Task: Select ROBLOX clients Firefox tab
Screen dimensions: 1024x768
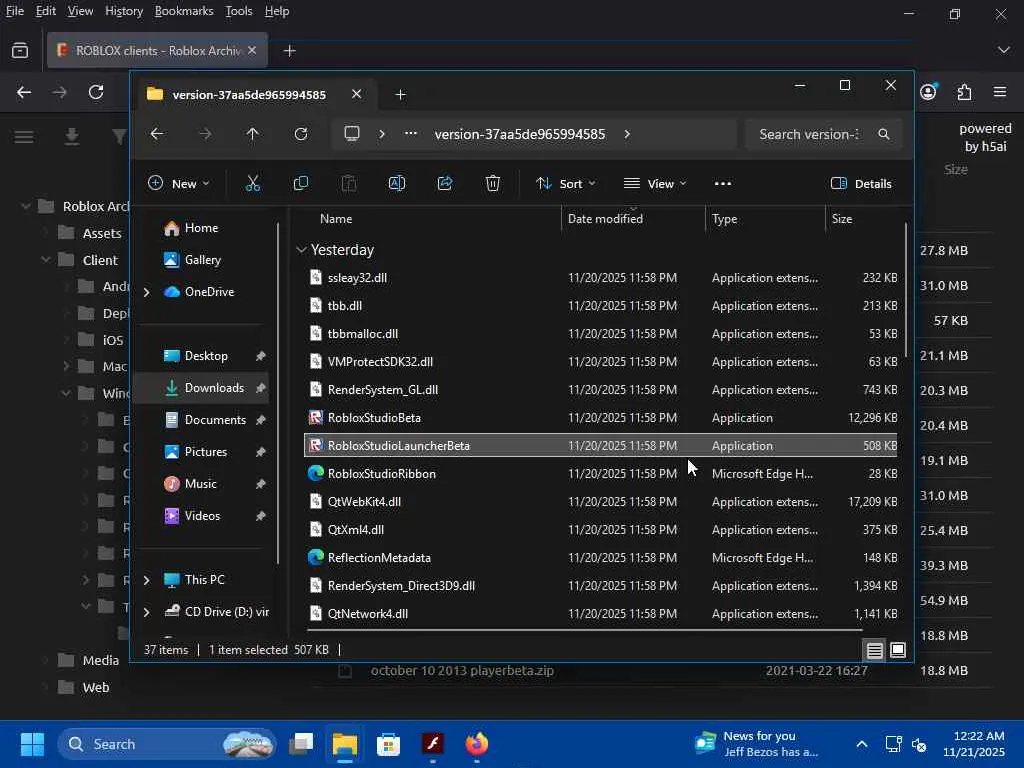Action: [157, 50]
